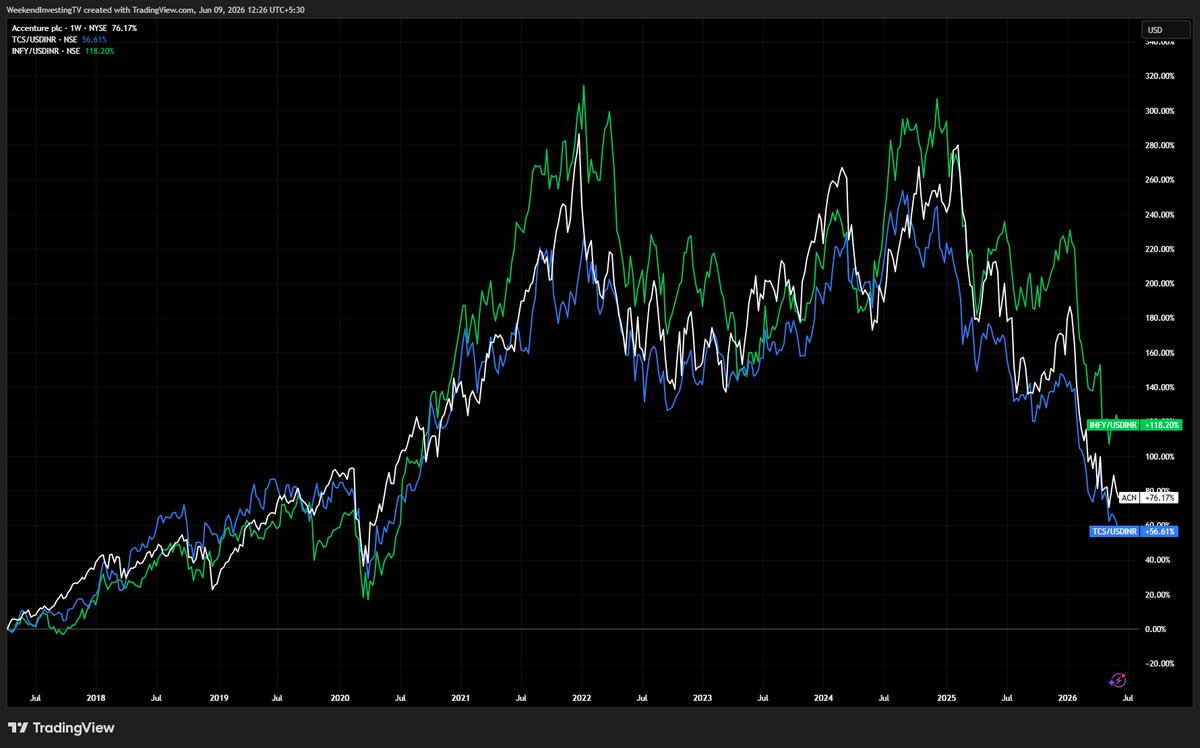Click the 160.00% price axis label

(1160, 353)
